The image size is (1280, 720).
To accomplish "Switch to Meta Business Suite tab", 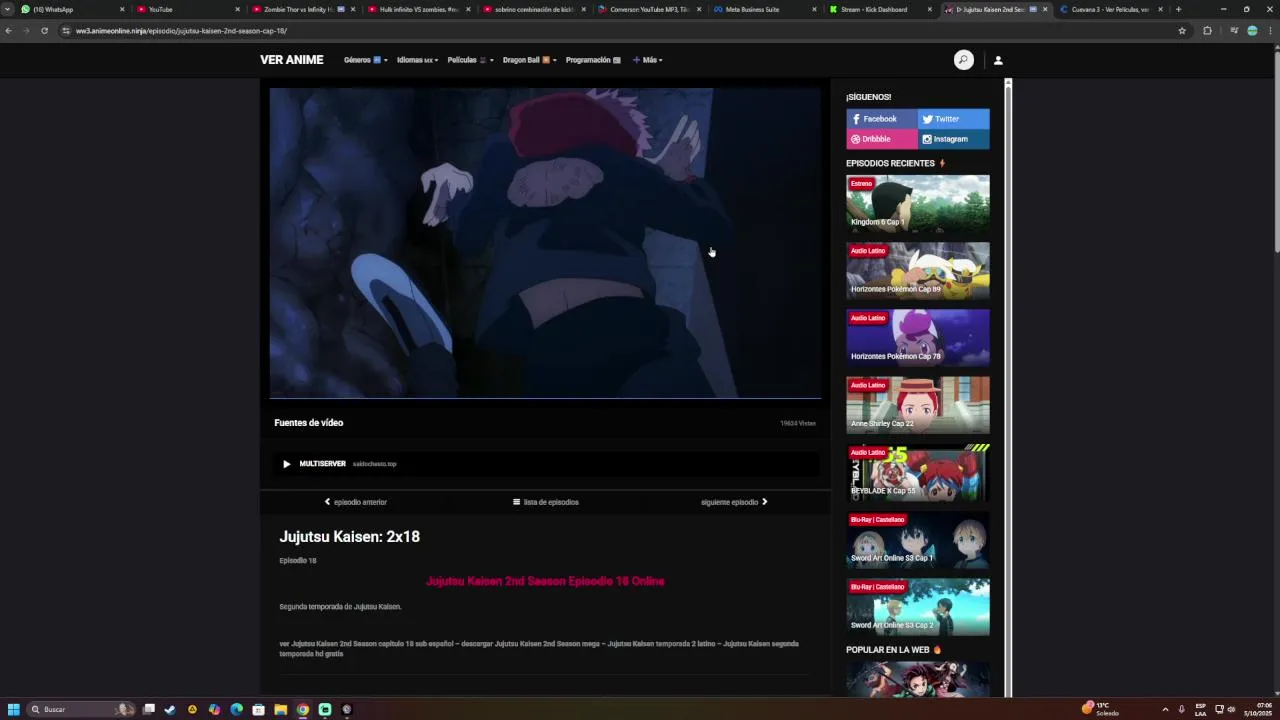I will coord(764,9).
